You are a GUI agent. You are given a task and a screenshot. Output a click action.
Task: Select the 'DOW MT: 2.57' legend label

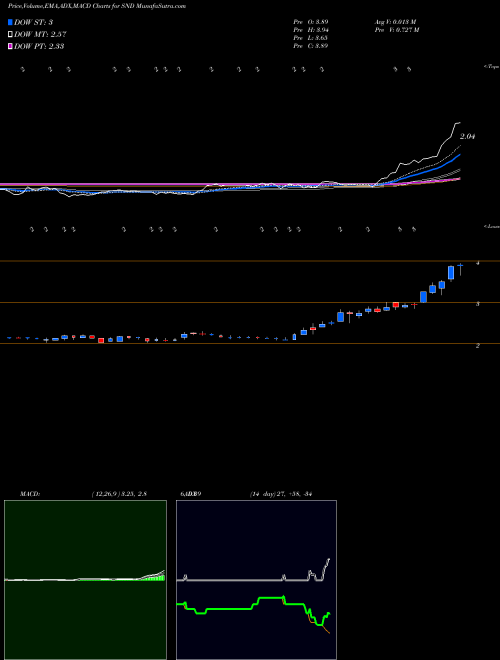pyautogui.click(x=40, y=35)
